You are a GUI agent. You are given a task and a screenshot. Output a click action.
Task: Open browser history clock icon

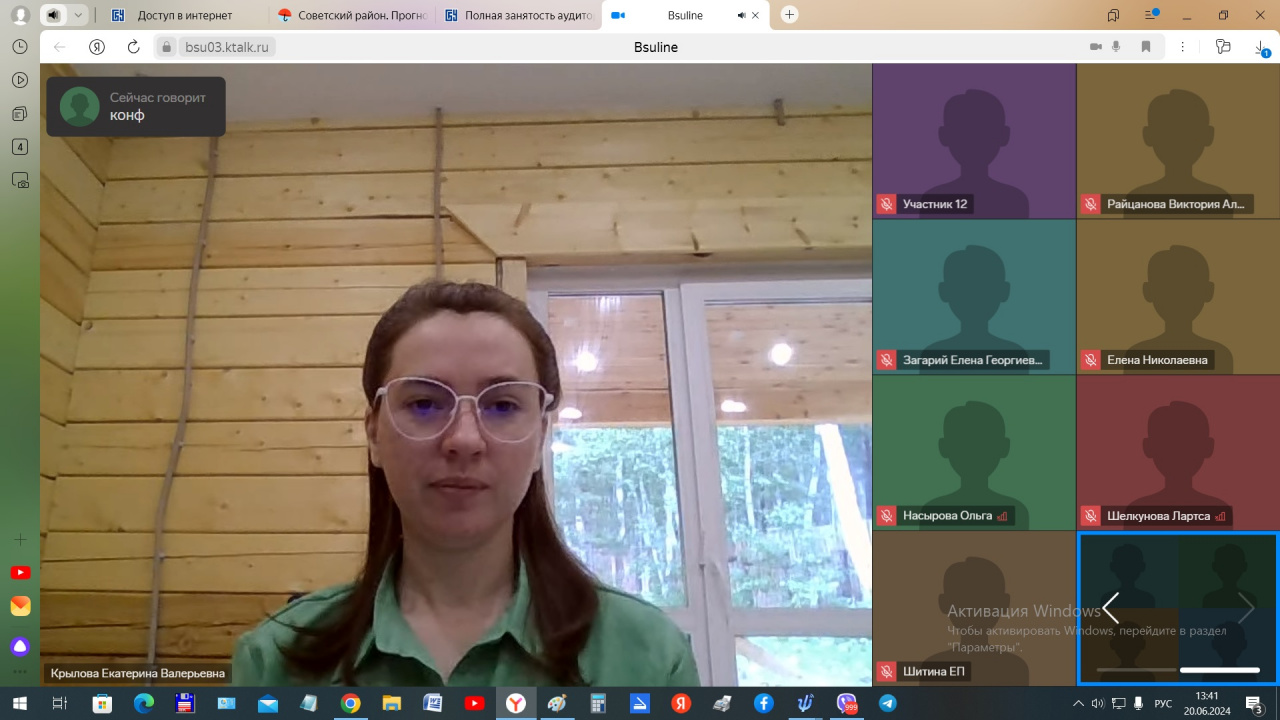coord(20,47)
